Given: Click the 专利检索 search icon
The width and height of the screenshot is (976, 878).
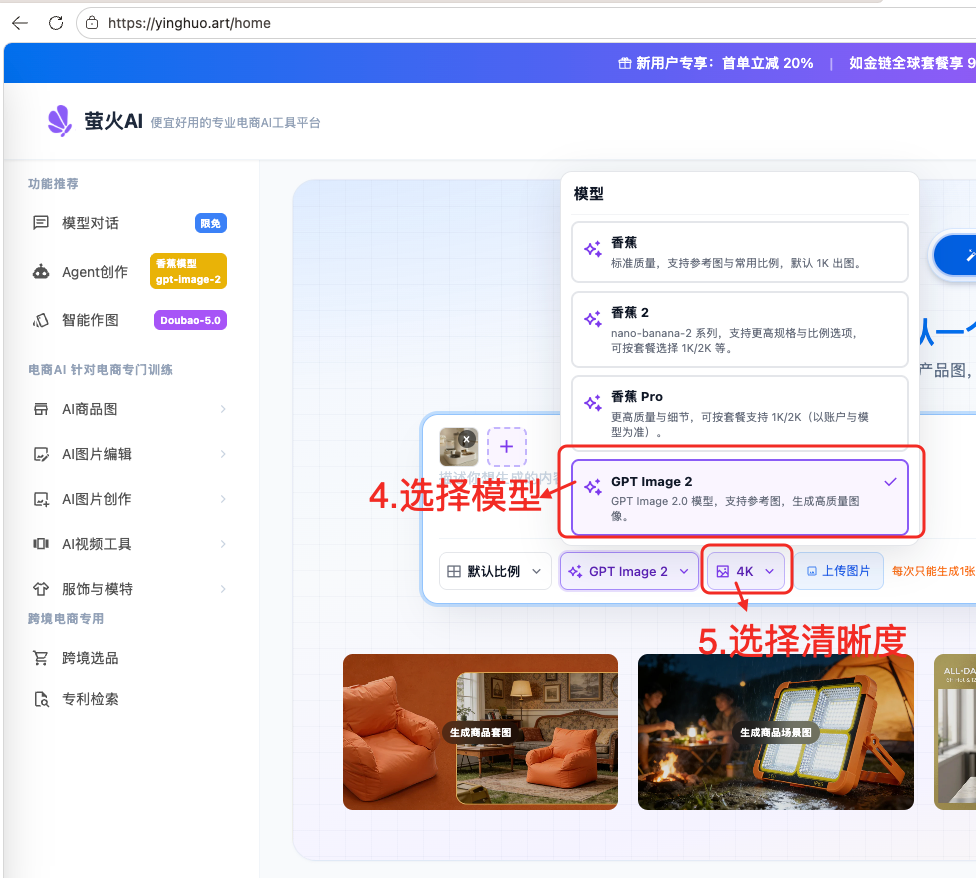Looking at the screenshot, I should point(41,699).
